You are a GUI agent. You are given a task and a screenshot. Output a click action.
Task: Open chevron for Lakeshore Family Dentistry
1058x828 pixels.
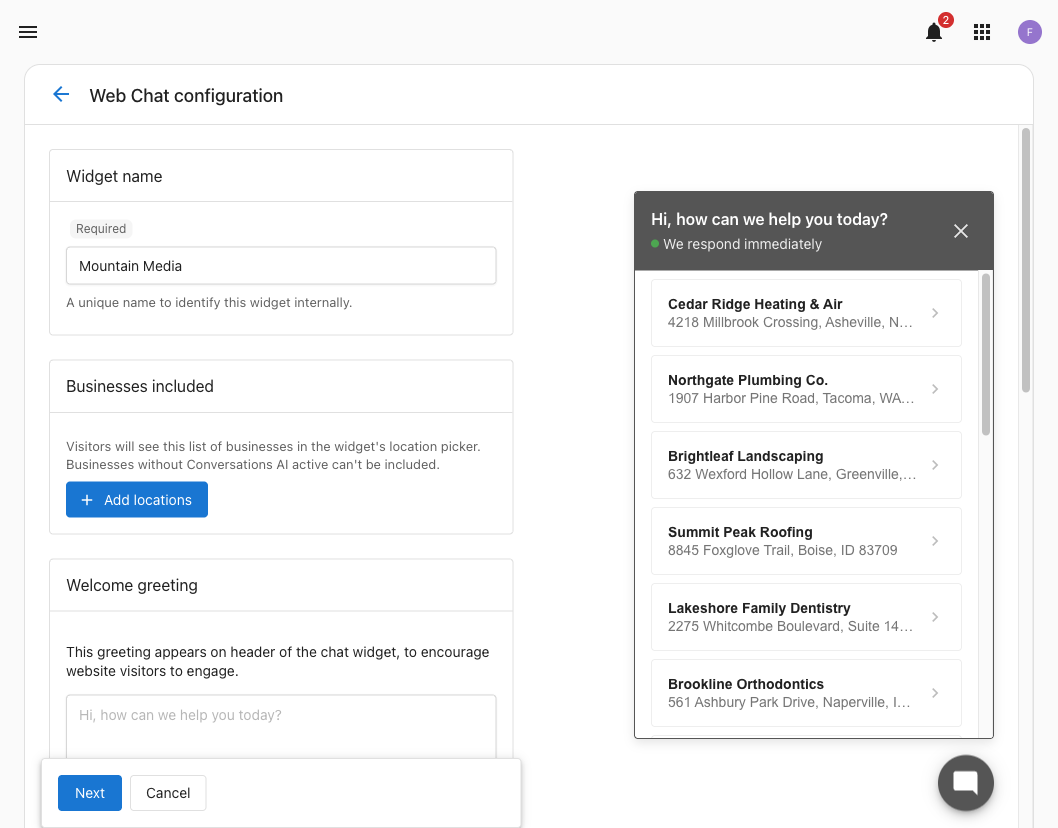coord(935,617)
